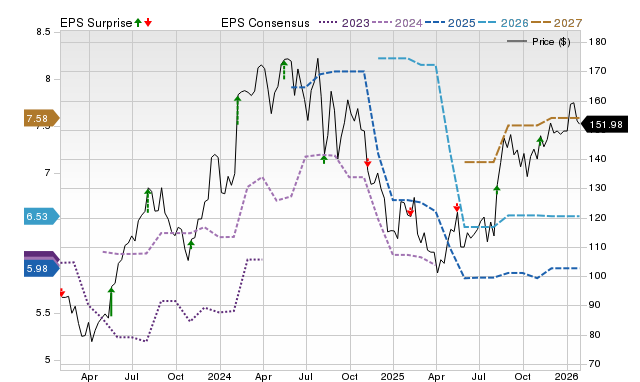Click the brown 7.58 value tag
The image size is (640, 382).
[41, 118]
